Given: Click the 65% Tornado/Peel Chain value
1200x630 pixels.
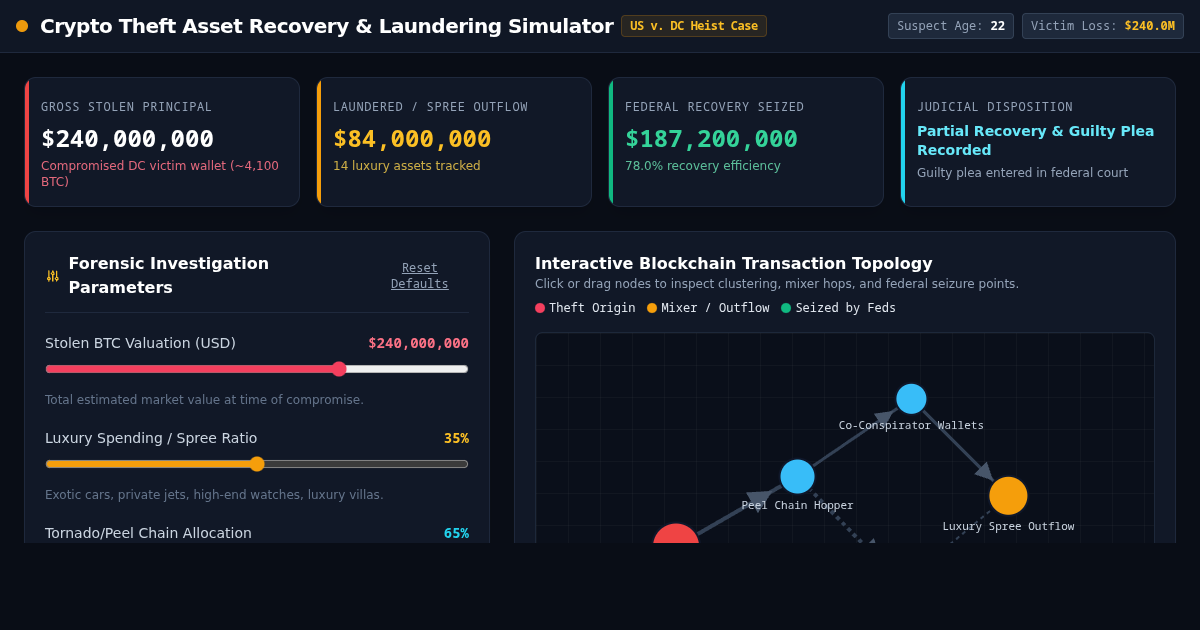Looking at the screenshot, I should point(456,533).
